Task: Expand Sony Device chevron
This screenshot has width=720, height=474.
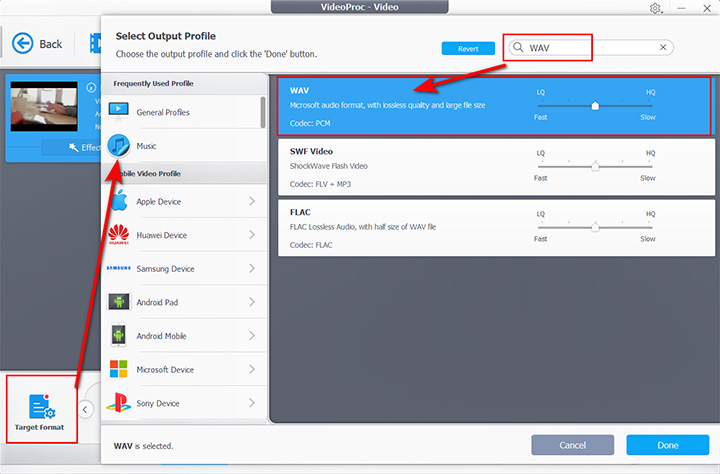Action: (x=252, y=403)
